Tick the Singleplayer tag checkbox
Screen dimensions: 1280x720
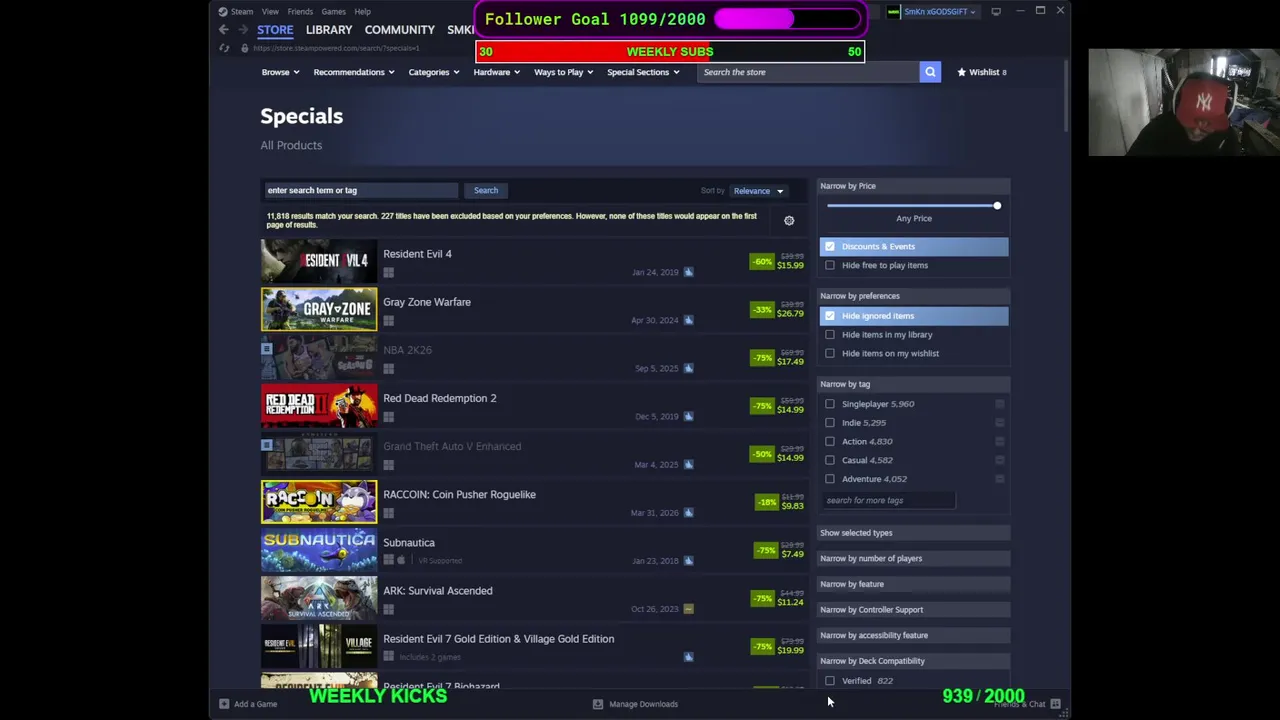[x=830, y=404]
